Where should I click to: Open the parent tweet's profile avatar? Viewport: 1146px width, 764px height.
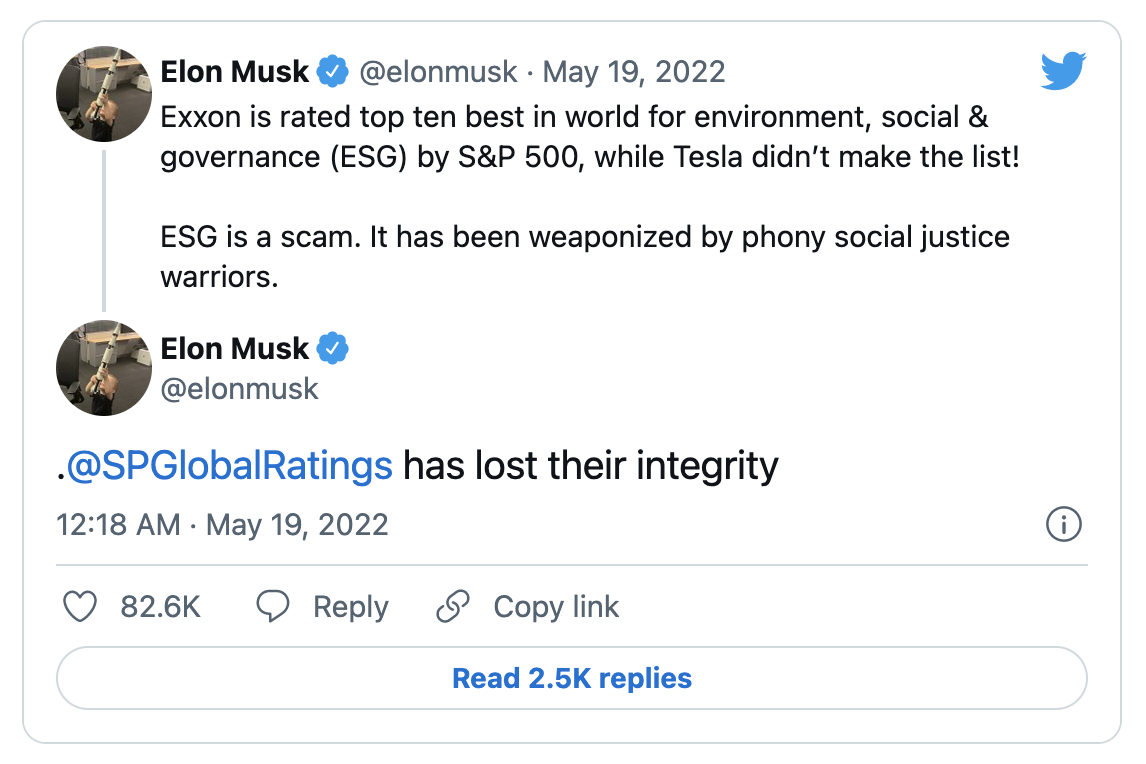click(103, 93)
